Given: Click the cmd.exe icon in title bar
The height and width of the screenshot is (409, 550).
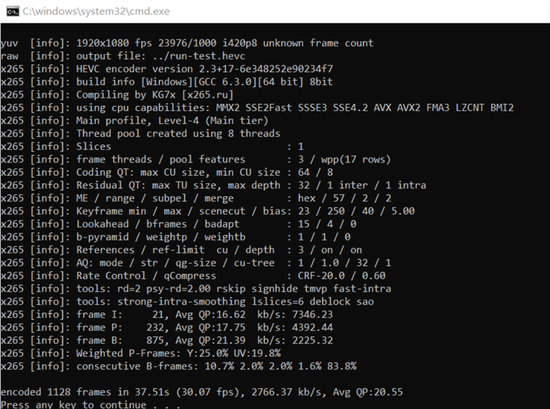Looking at the screenshot, I should click(x=12, y=11).
